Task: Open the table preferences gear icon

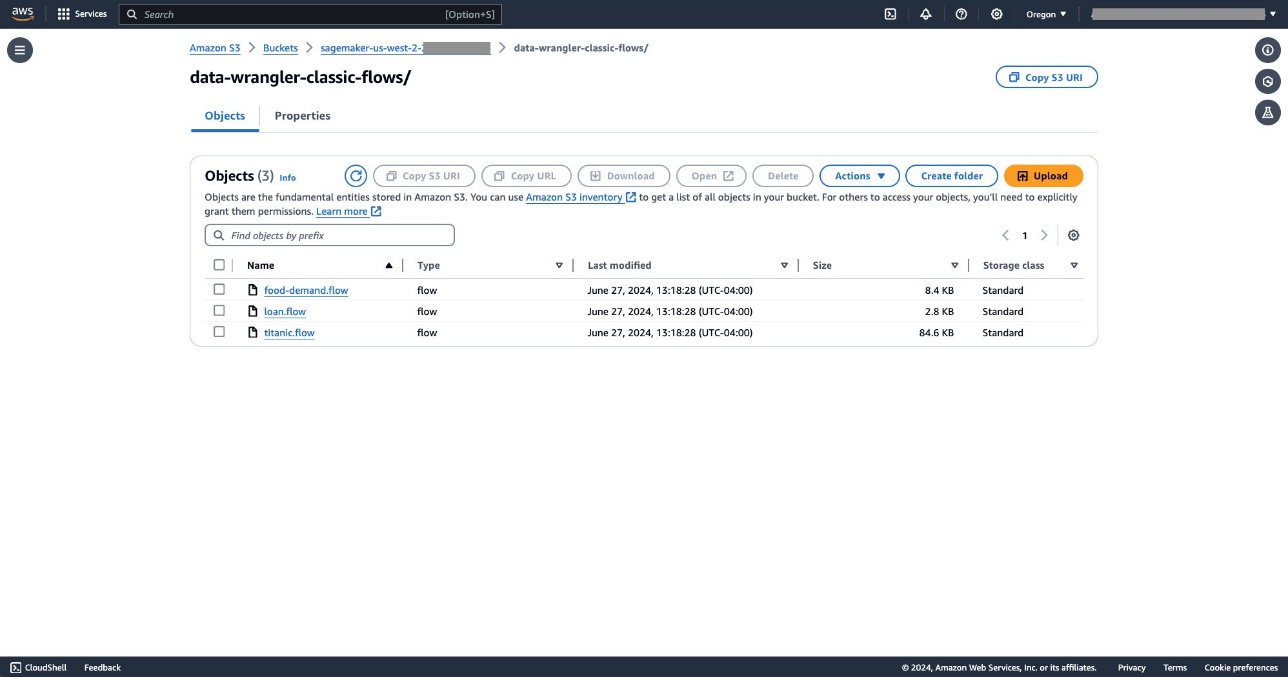Action: click(1073, 235)
